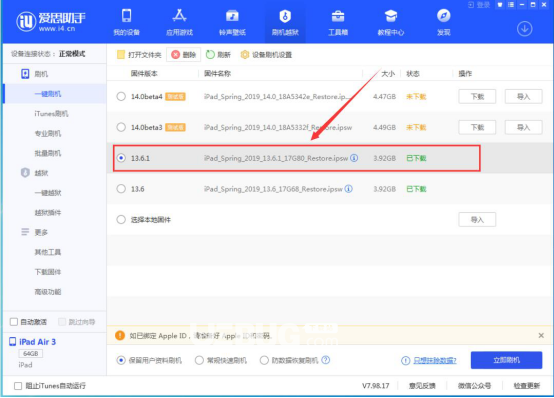The image size is (554, 398).
Task: Toggle the 跳过向导 checkbox
Action: [62, 322]
